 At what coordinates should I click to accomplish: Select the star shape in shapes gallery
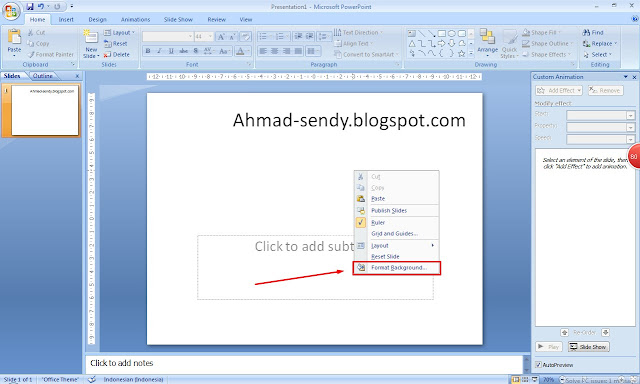click(x=462, y=53)
